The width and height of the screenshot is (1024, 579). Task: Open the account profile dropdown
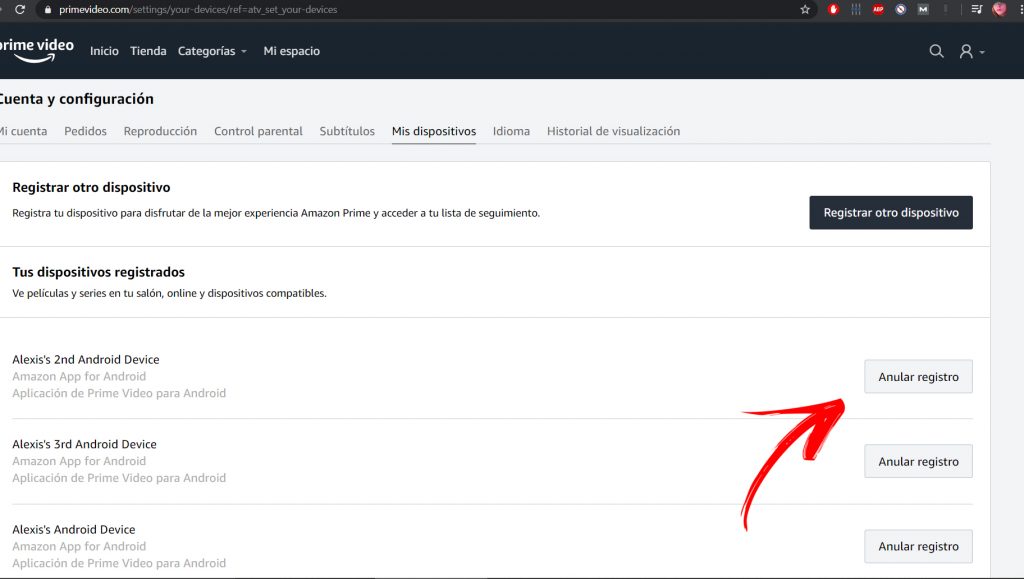pos(972,51)
